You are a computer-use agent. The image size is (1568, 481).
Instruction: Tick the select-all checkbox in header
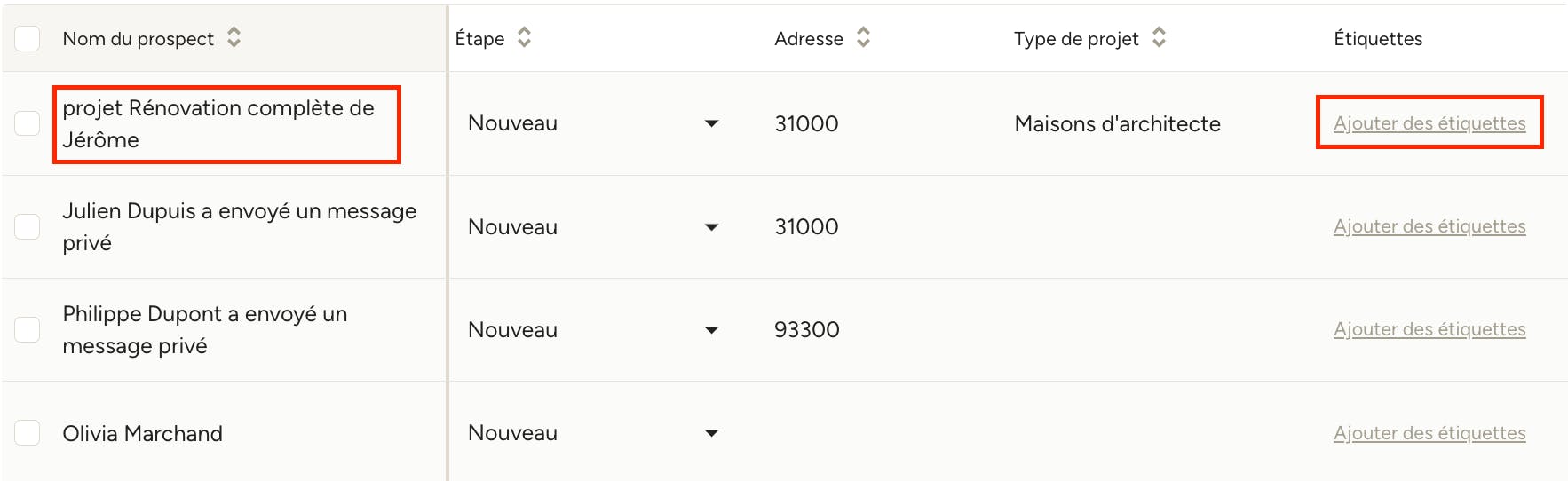pyautogui.click(x=28, y=38)
